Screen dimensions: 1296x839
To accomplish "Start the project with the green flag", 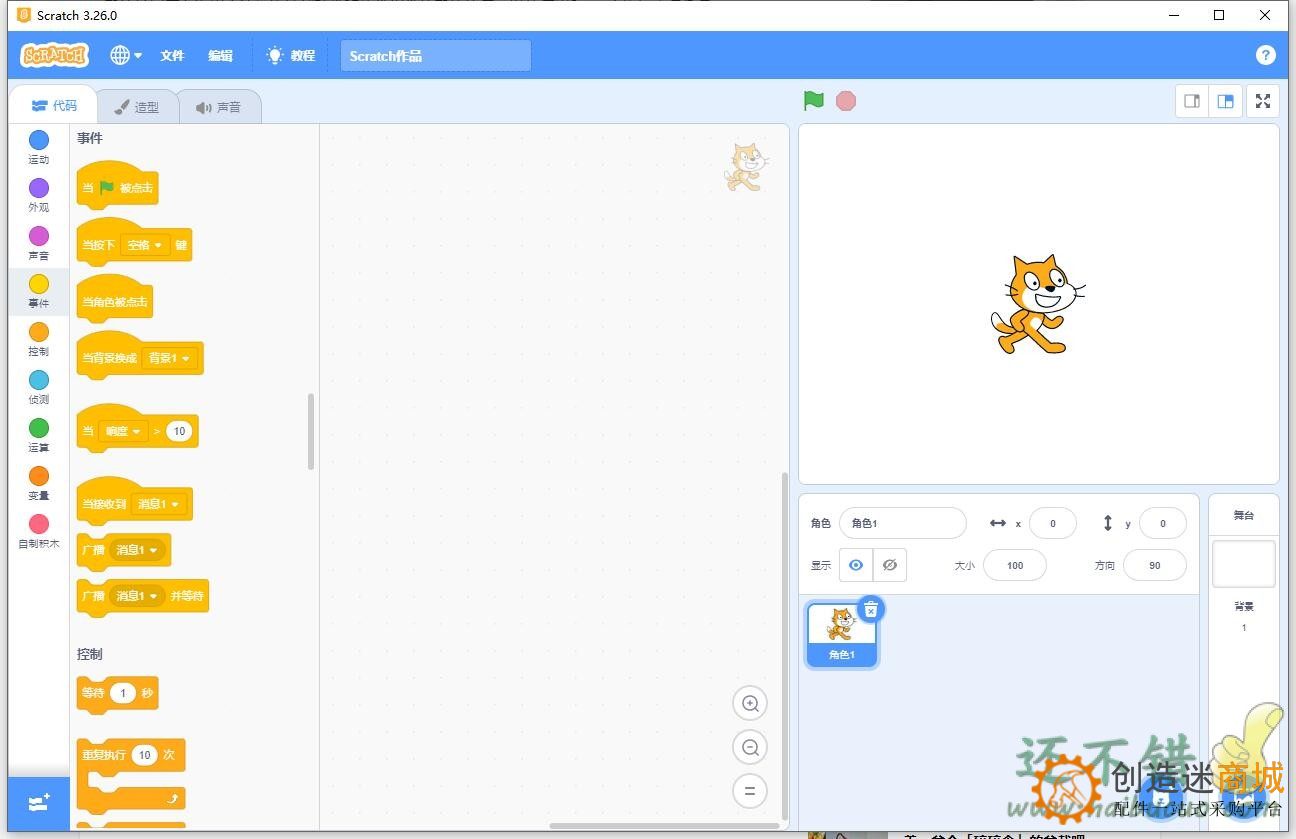I will (x=812, y=100).
